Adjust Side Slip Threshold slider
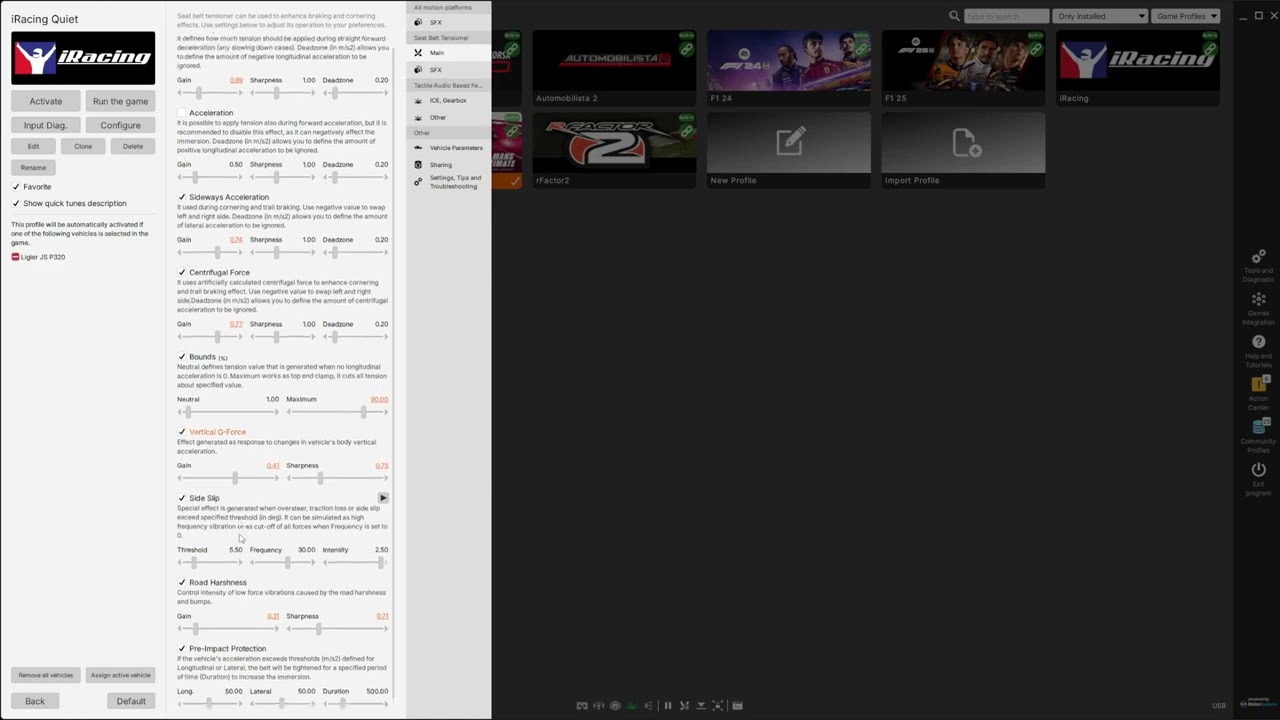 tap(210, 562)
